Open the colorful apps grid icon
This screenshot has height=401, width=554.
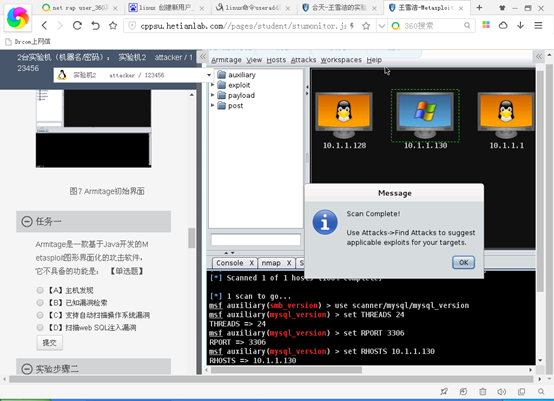[x=486, y=25]
